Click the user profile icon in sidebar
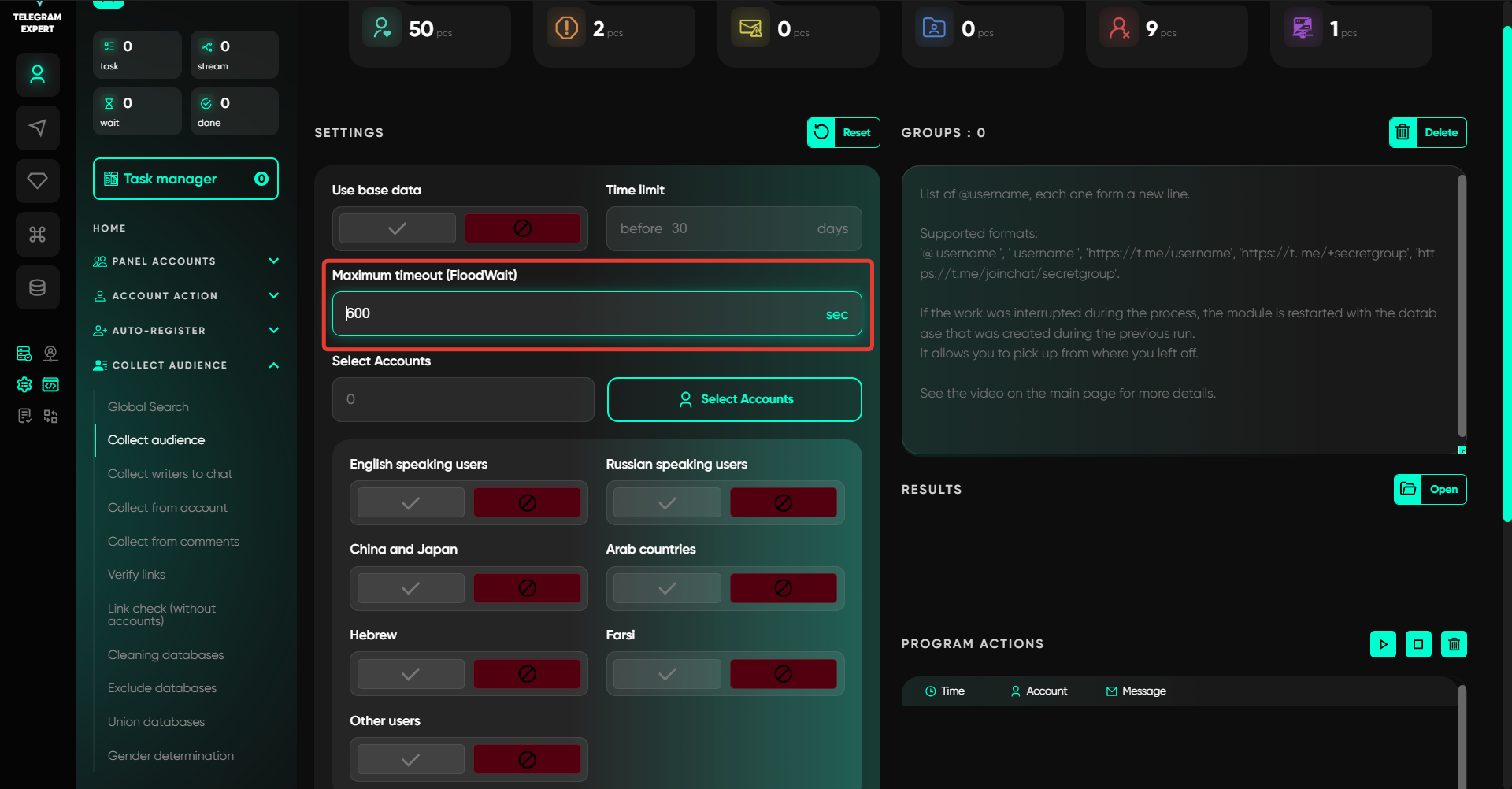The height and width of the screenshot is (789, 1512). pyautogui.click(x=37, y=75)
